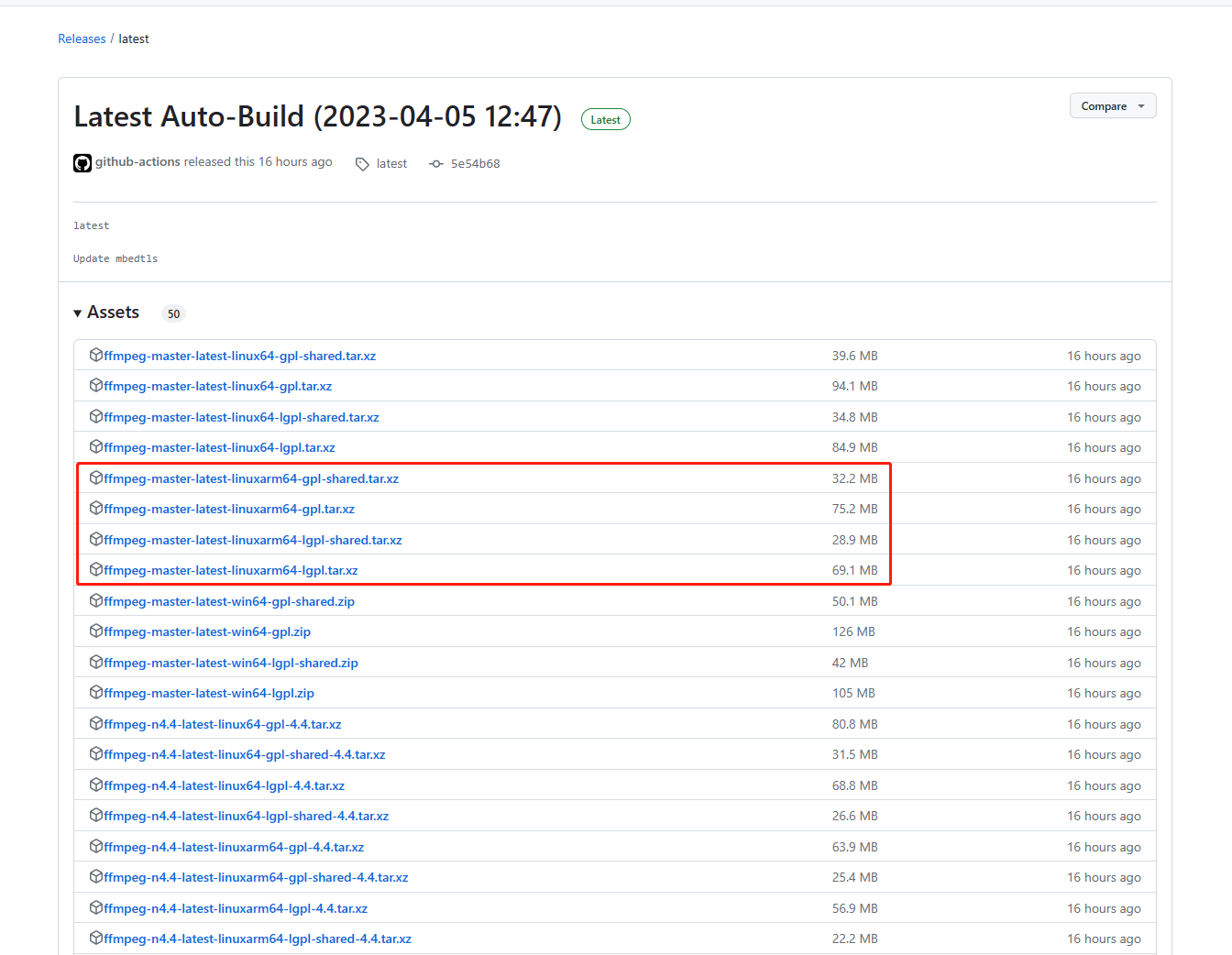Open commit 5e54b68 link
The height and width of the screenshot is (955, 1232).
475,164
